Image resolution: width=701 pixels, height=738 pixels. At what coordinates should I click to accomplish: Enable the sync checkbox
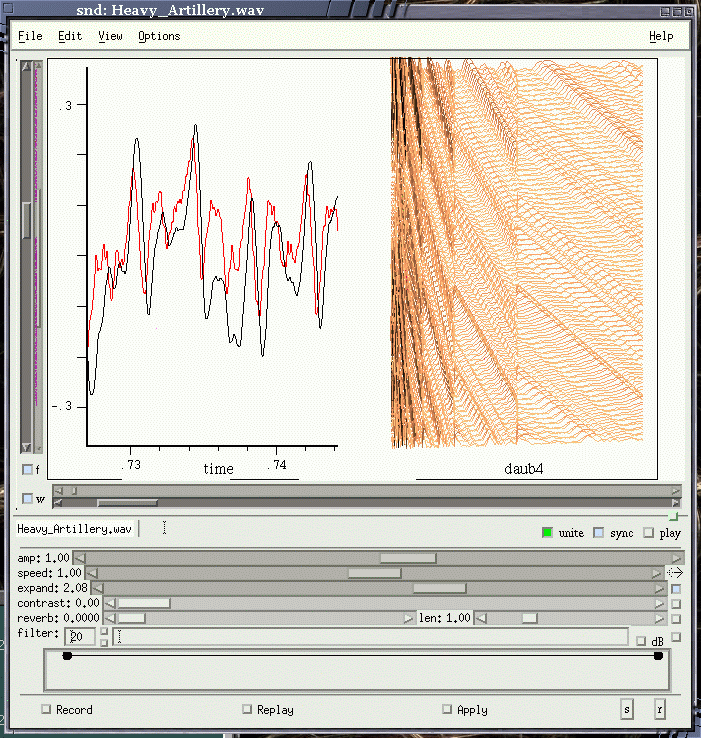click(x=599, y=533)
